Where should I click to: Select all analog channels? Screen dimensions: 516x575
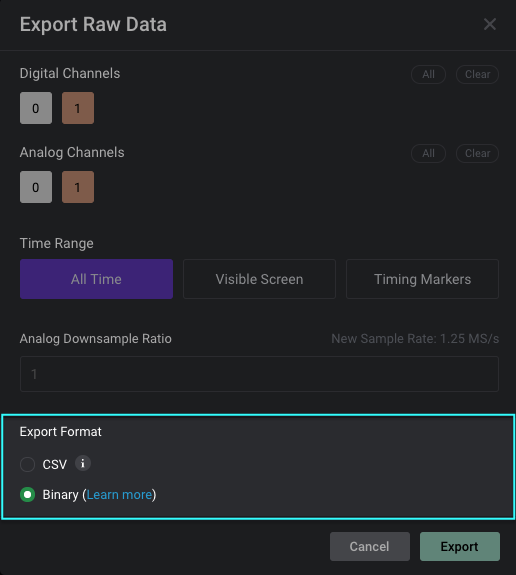pyautogui.click(x=428, y=153)
